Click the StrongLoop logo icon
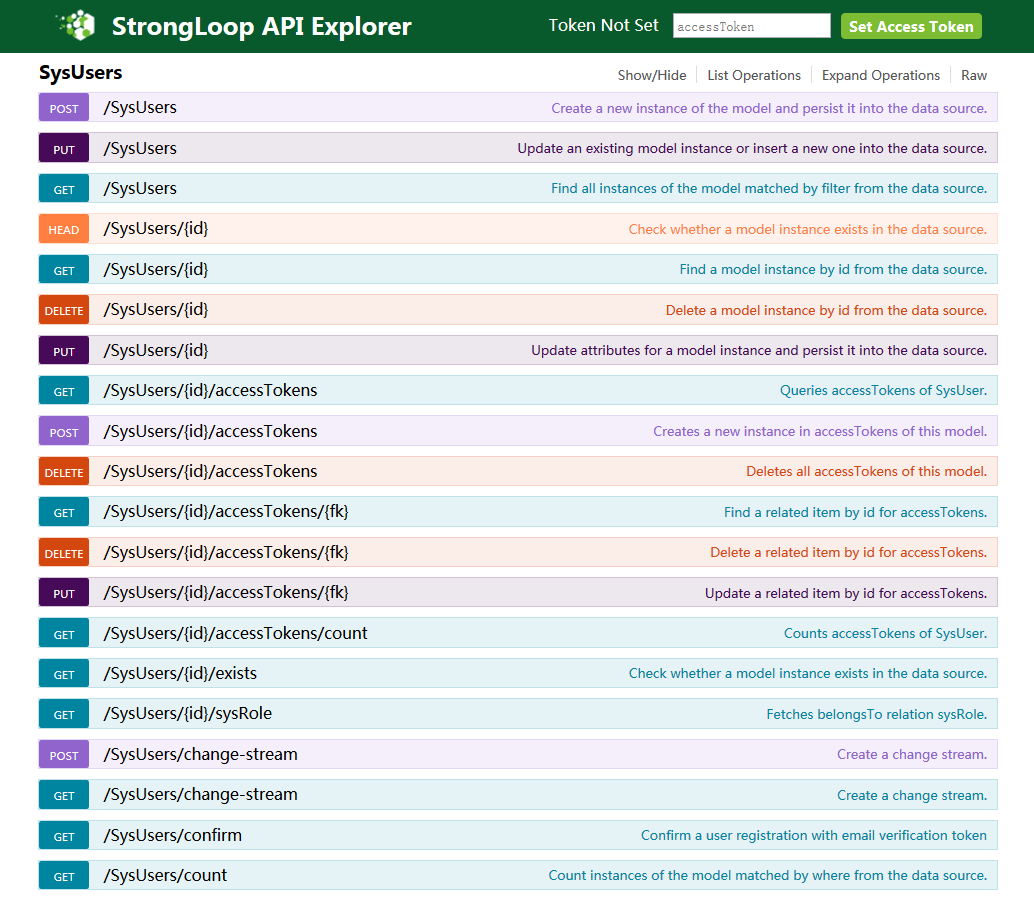 coord(78,26)
